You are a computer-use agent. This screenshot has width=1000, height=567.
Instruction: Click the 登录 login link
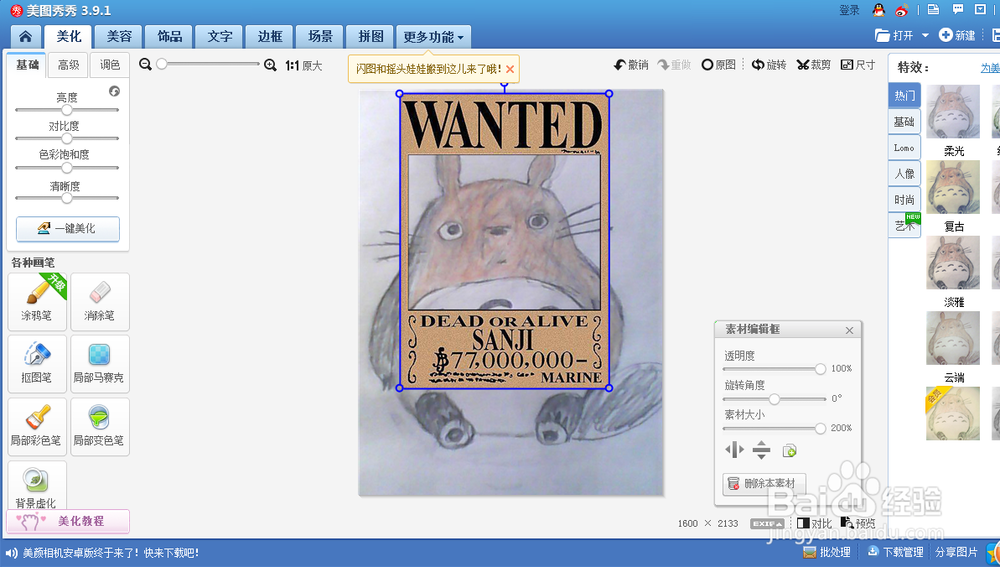(x=849, y=10)
